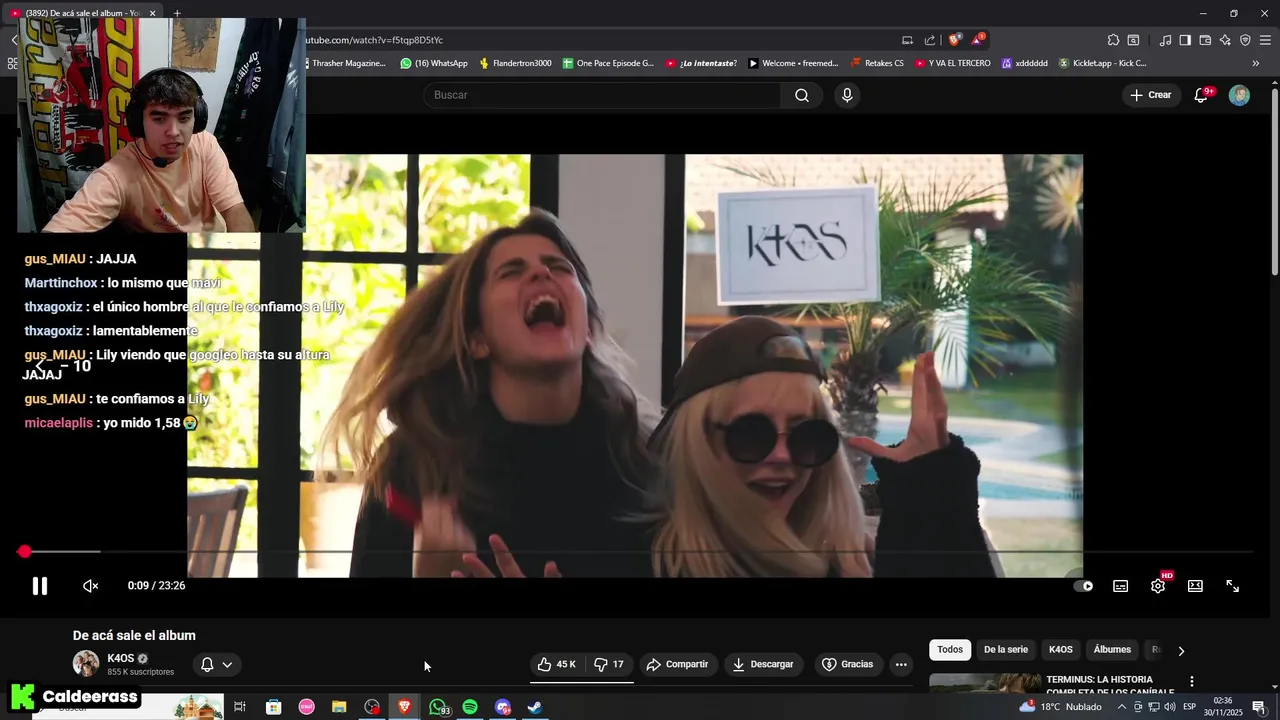1280x720 pixels.
Task: Open the Welcome • freemed... bookmark
Action: pos(793,63)
